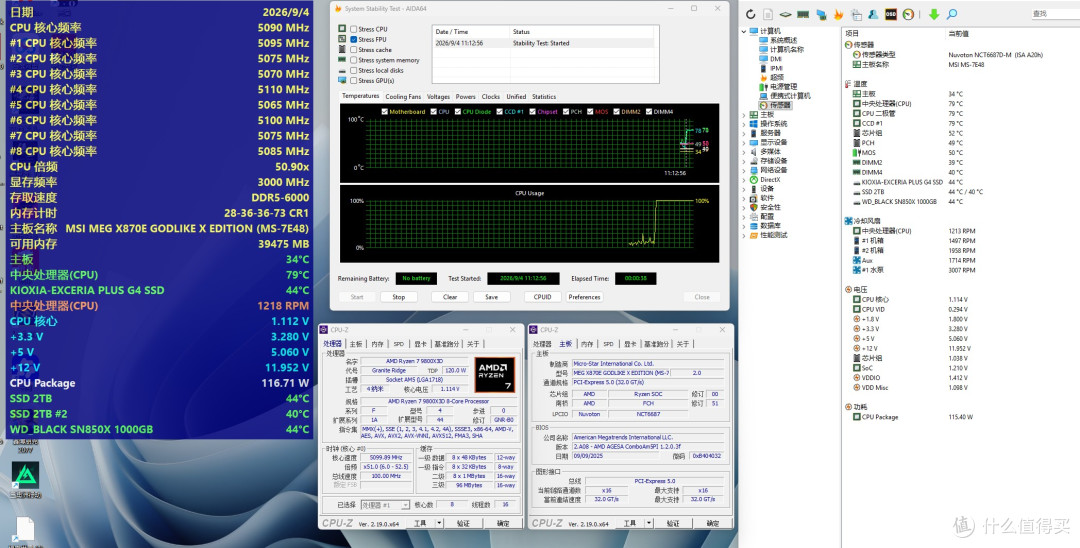Click the 查找 search field in AIDA64
This screenshot has height=548, width=1080.
click(x=1054, y=14)
